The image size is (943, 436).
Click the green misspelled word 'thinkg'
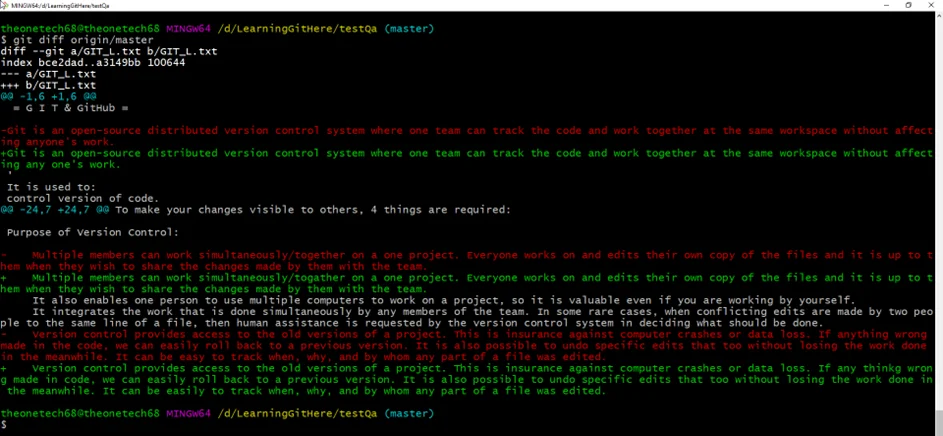879,368
